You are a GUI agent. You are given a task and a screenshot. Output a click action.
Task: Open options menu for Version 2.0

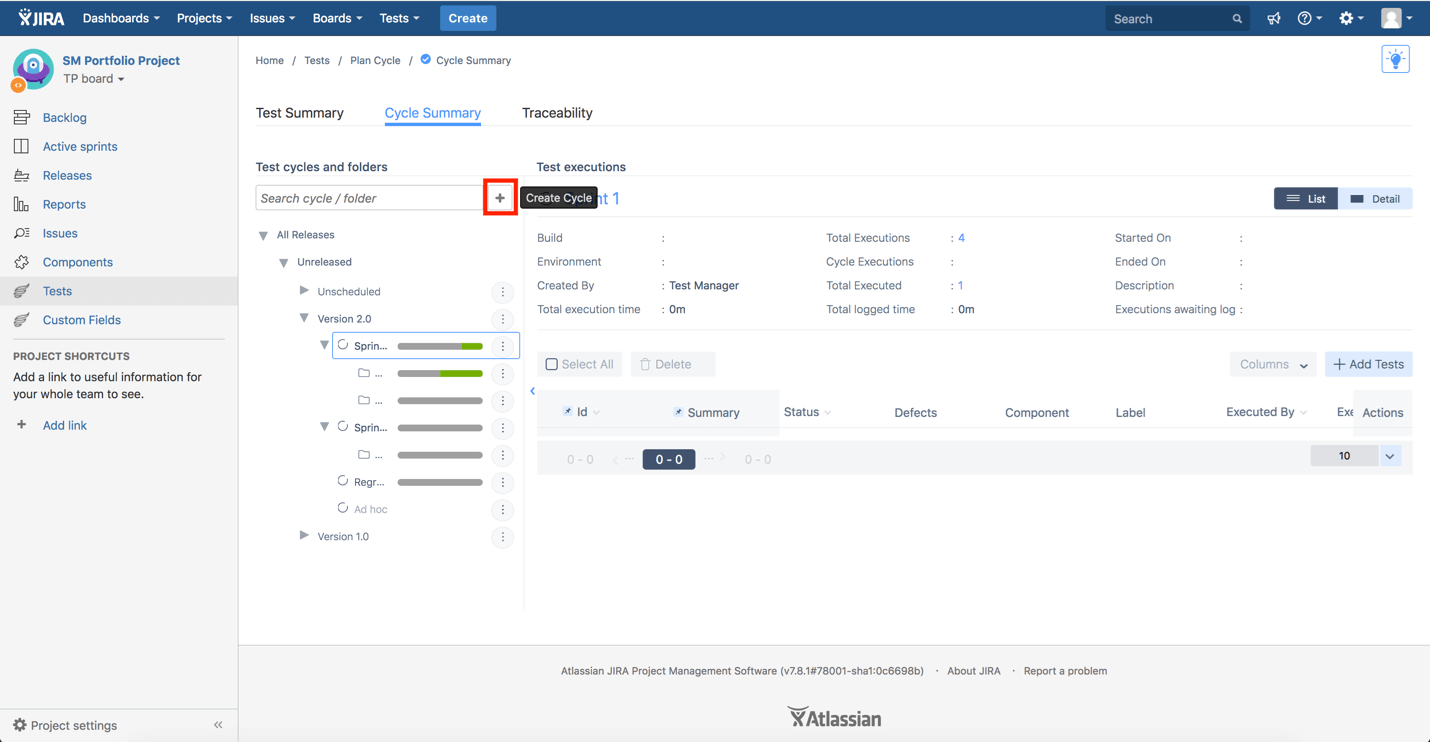(503, 319)
